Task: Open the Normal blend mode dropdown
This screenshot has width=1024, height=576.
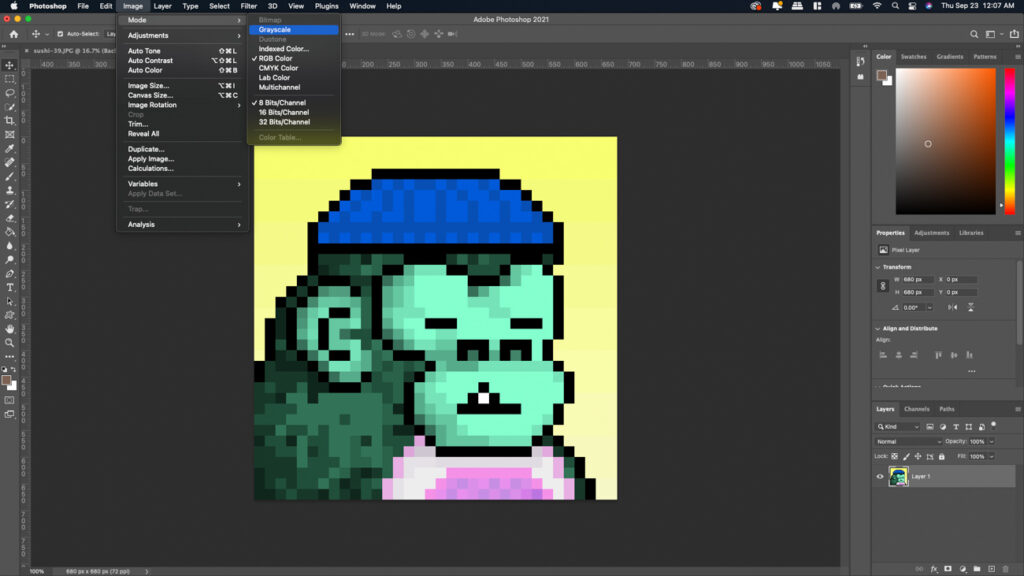Action: click(x=908, y=442)
